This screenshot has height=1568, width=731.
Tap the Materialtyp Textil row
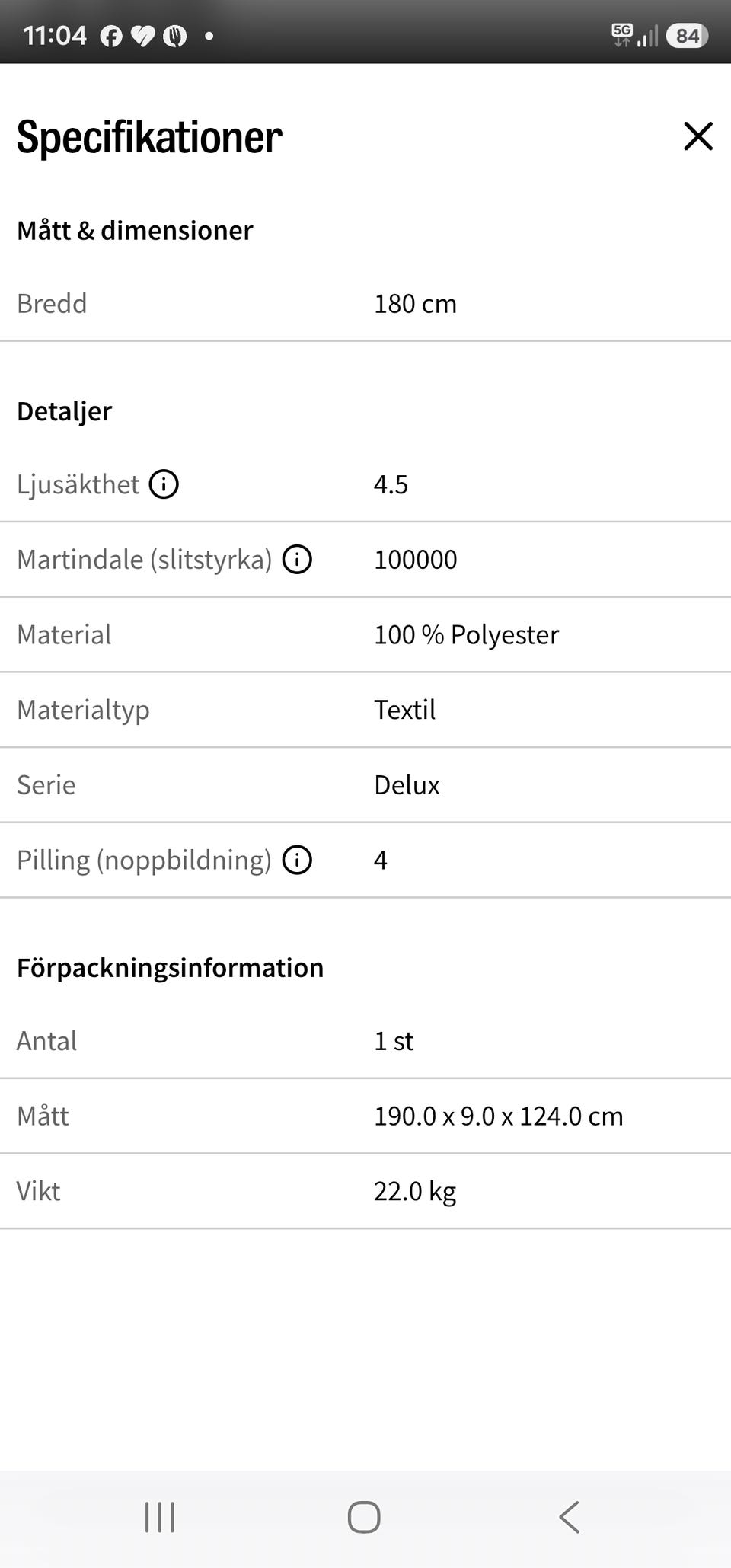point(365,710)
